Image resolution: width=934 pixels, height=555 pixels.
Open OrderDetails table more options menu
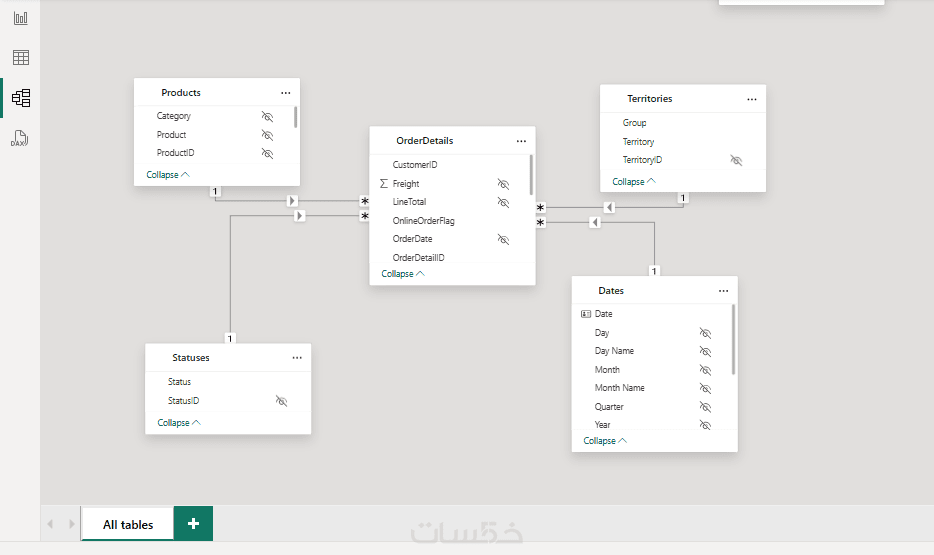tap(521, 141)
